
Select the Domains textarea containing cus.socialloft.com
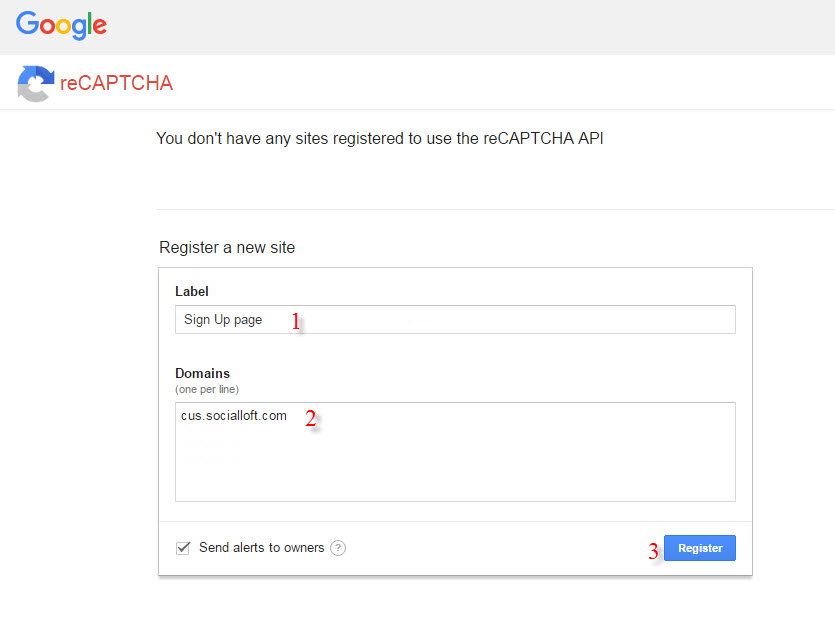tap(455, 450)
